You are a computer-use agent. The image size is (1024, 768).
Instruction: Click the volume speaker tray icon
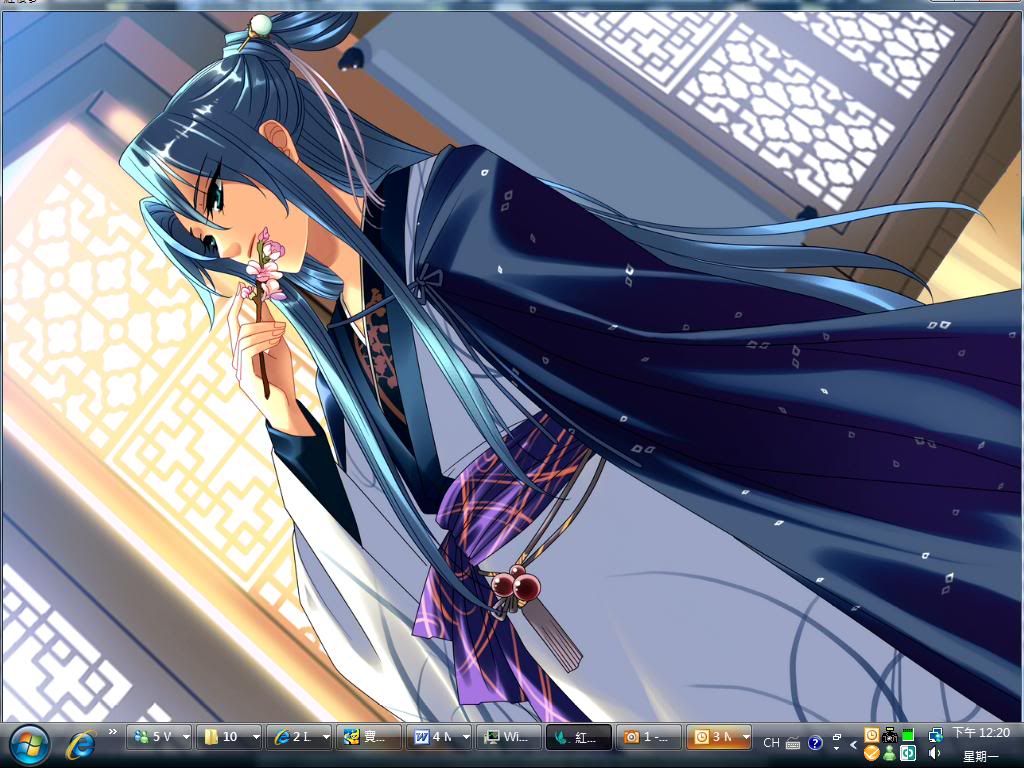(x=936, y=753)
